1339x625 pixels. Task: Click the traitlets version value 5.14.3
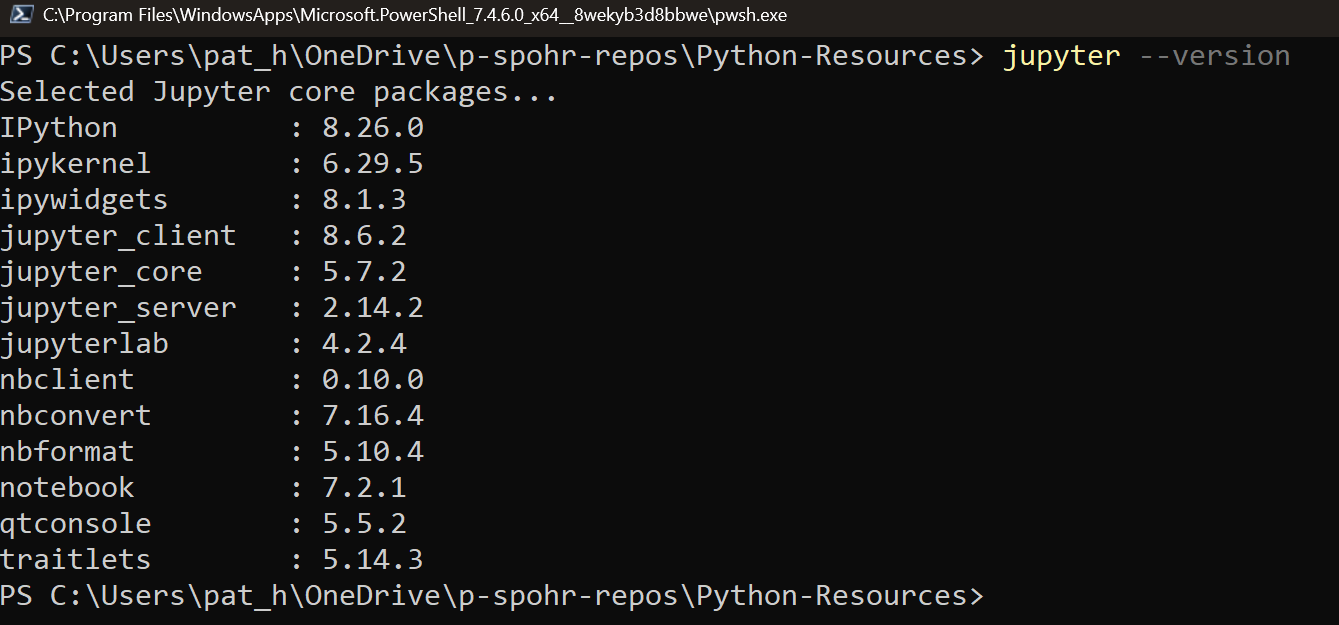point(373,560)
